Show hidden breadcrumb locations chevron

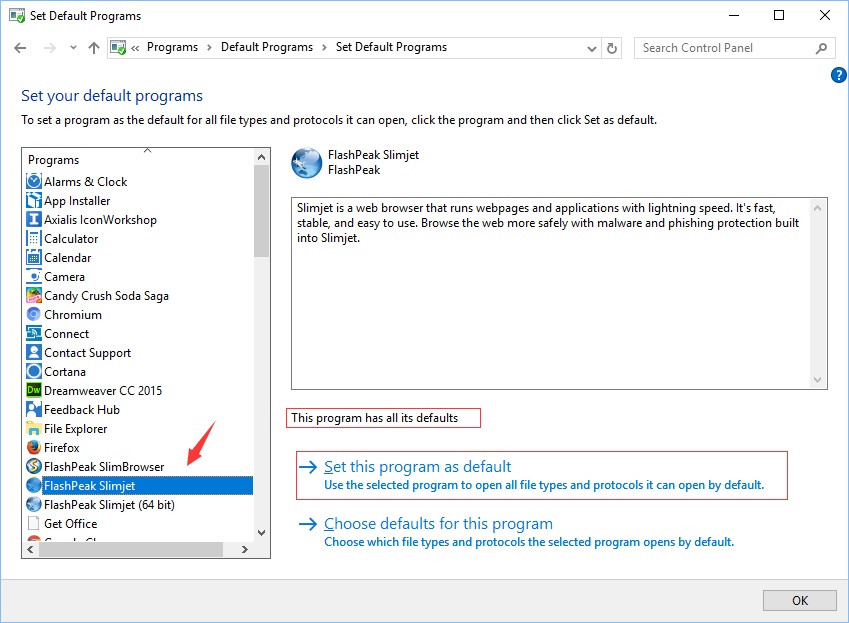pos(135,48)
